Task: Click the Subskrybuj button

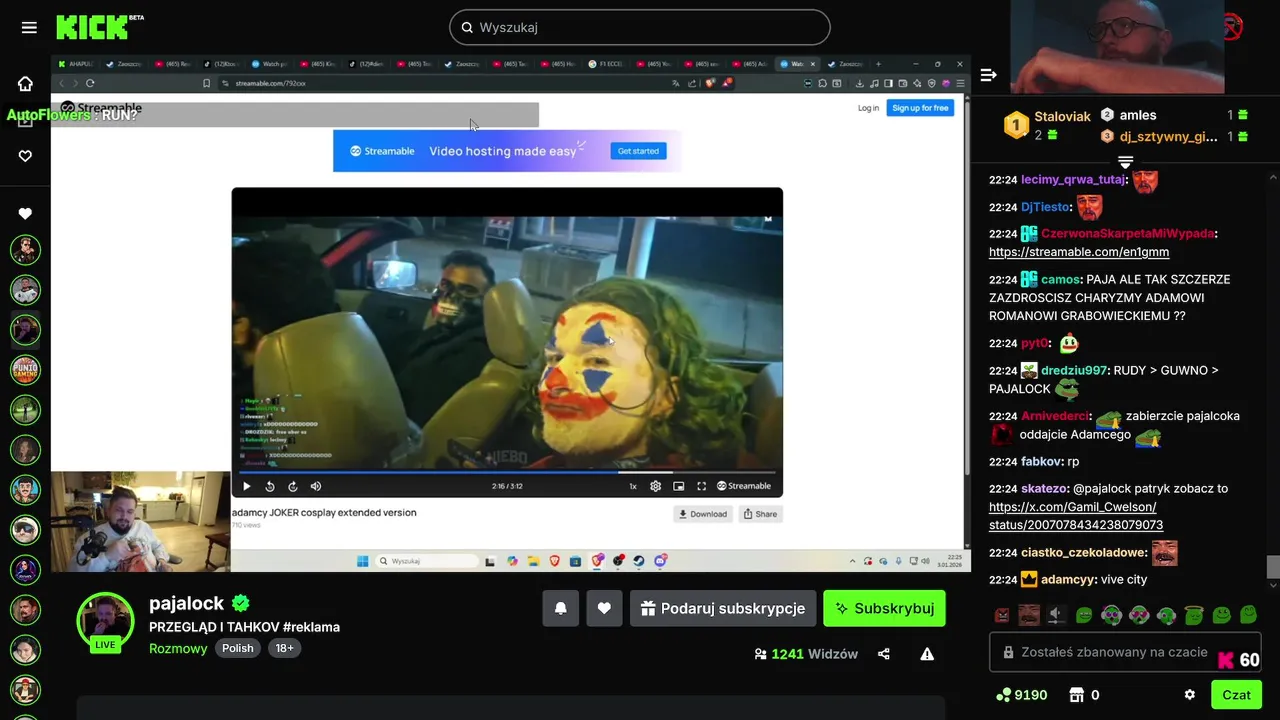Action: pos(884,608)
